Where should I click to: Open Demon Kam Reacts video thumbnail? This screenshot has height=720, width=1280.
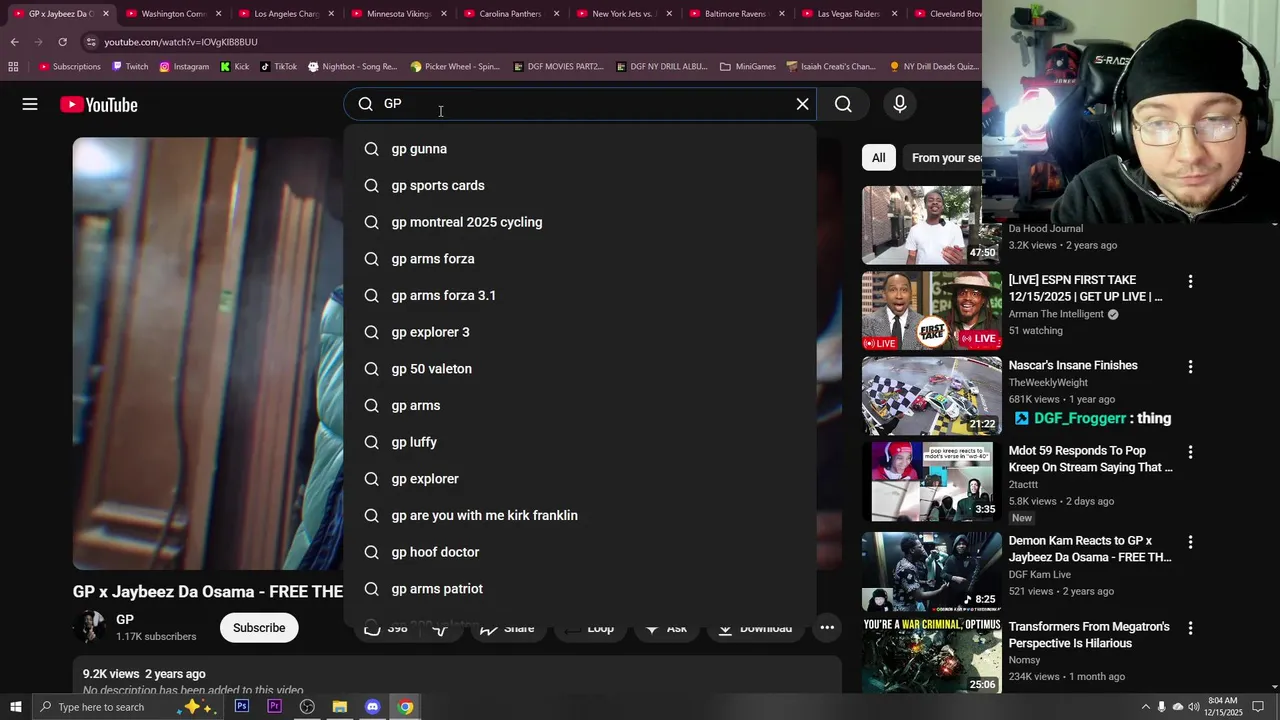click(x=931, y=571)
